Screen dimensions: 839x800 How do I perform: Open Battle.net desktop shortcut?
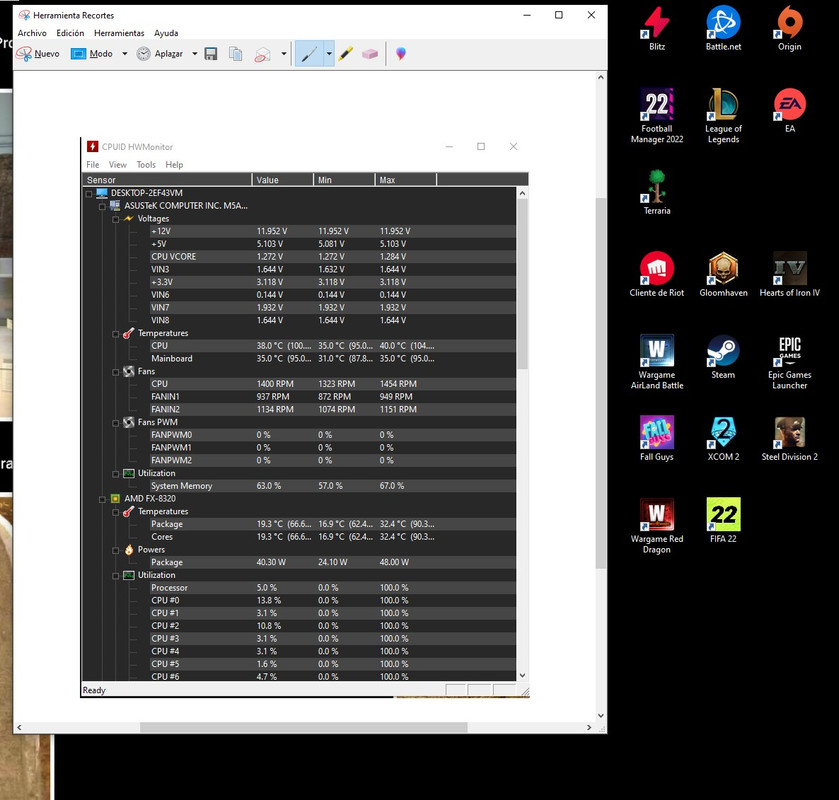click(x=723, y=28)
